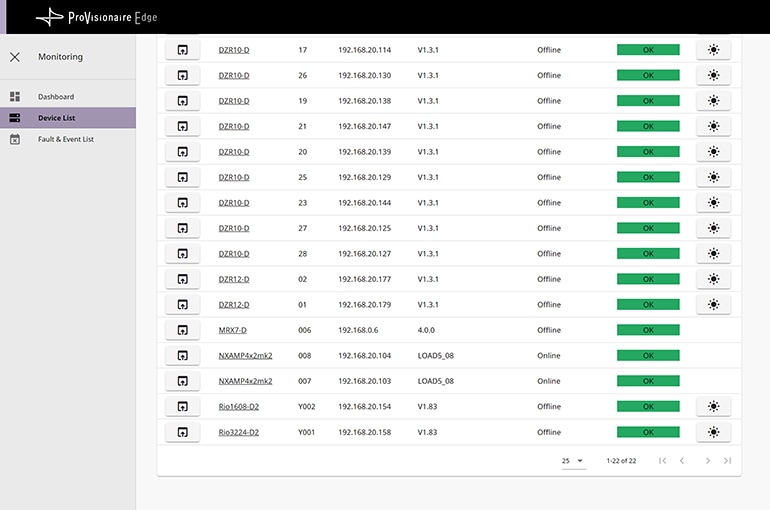Screen dimensions: 770x510
Task: Open detail icon for DZR12-D 02 row
Action: (182, 279)
